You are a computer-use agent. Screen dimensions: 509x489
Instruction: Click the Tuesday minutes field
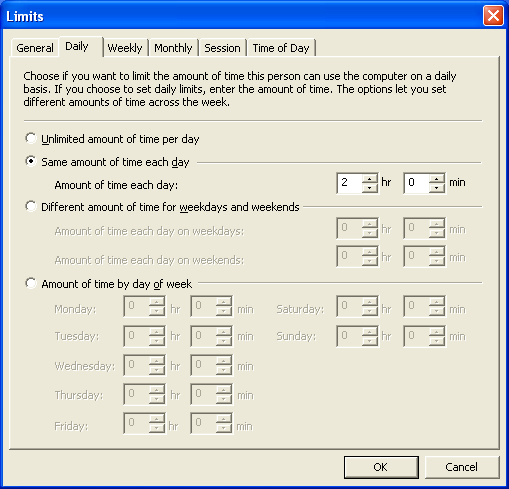[203, 336]
